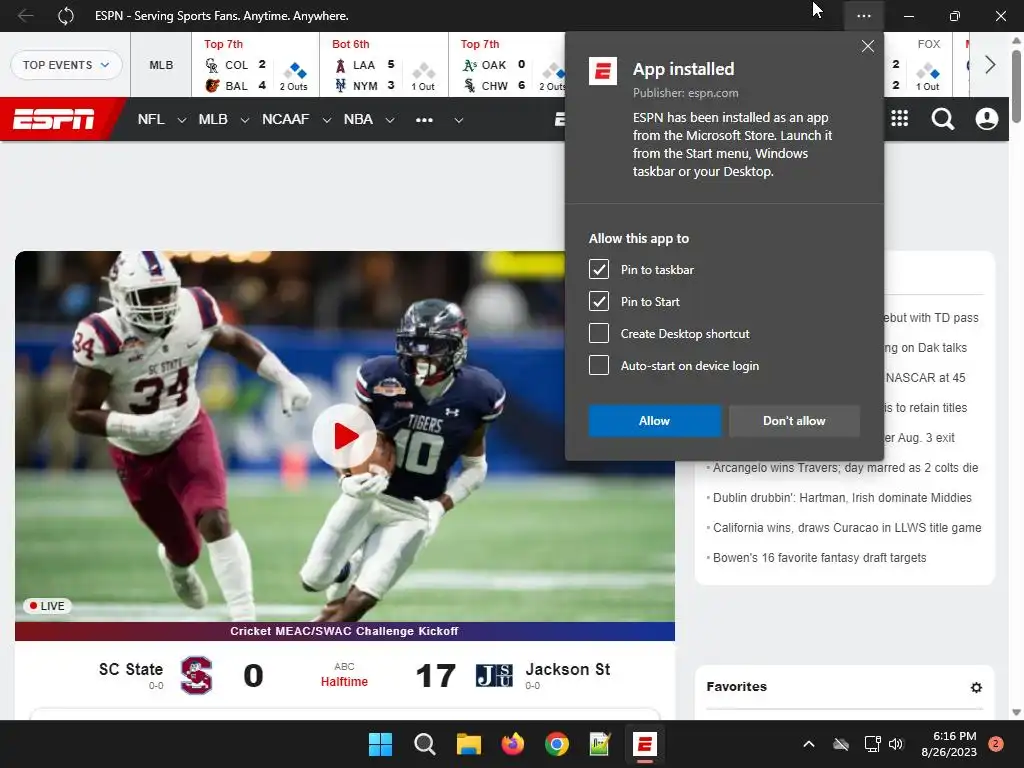Viewport: 1024px width, 768px height.
Task: Expand the NBA menu chevron
Action: pyautogui.click(x=390, y=120)
